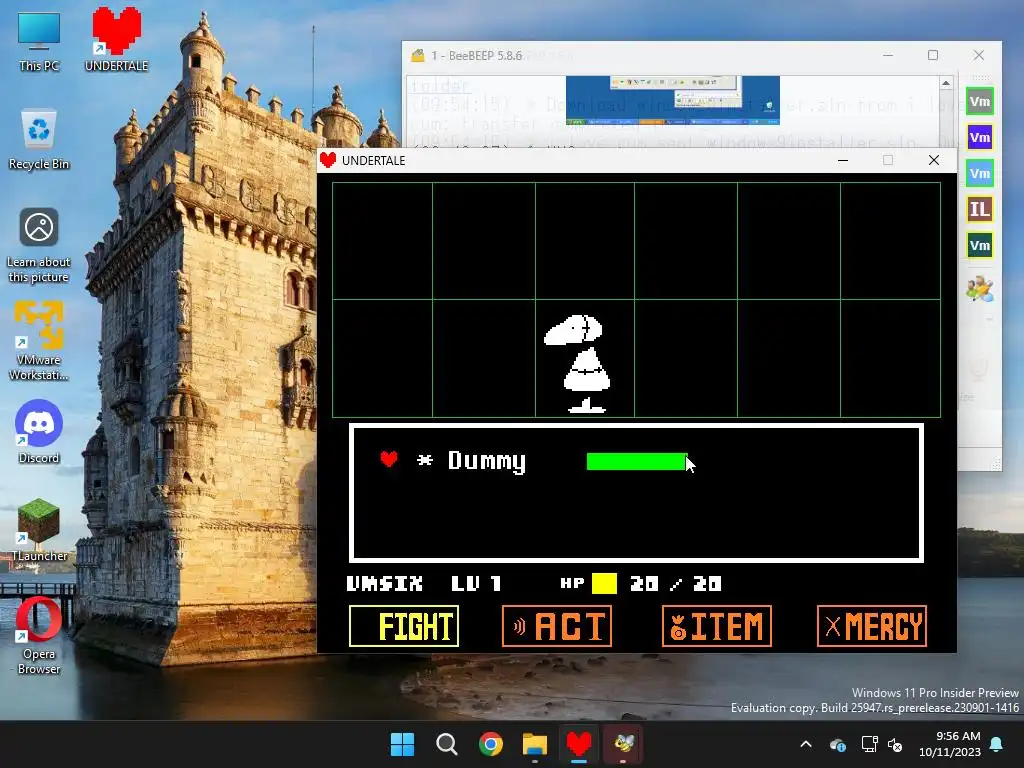Open UNDERTALE desktop shortcut
Screen dimensions: 1024x768
[x=116, y=39]
